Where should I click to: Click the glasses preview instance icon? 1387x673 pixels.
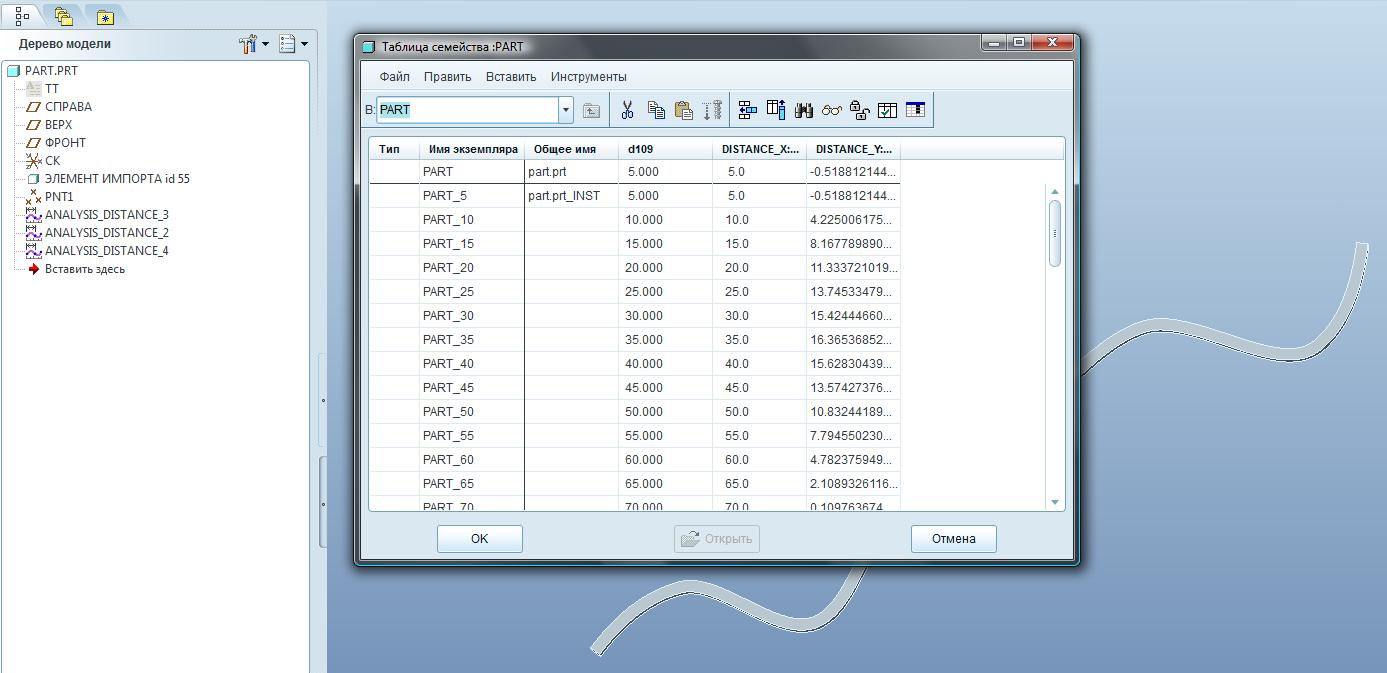(831, 110)
